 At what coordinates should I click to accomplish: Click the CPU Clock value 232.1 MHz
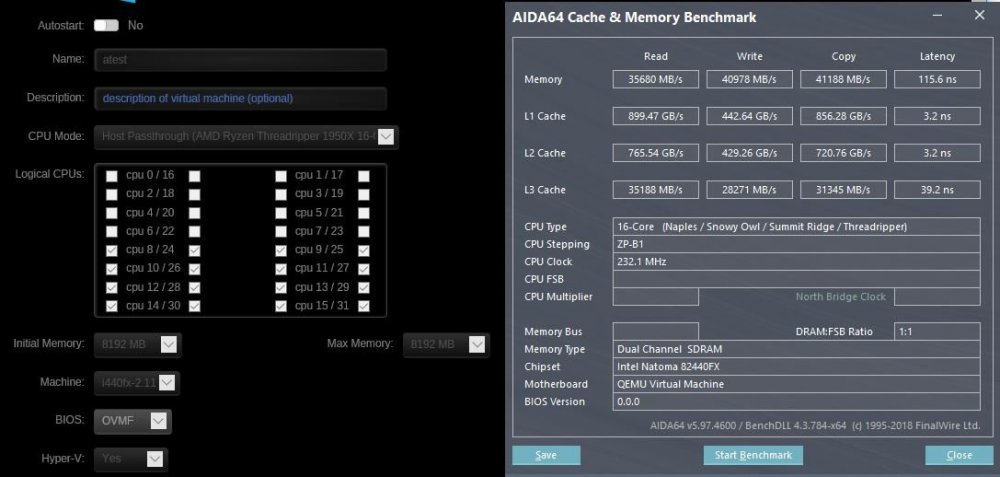click(797, 261)
